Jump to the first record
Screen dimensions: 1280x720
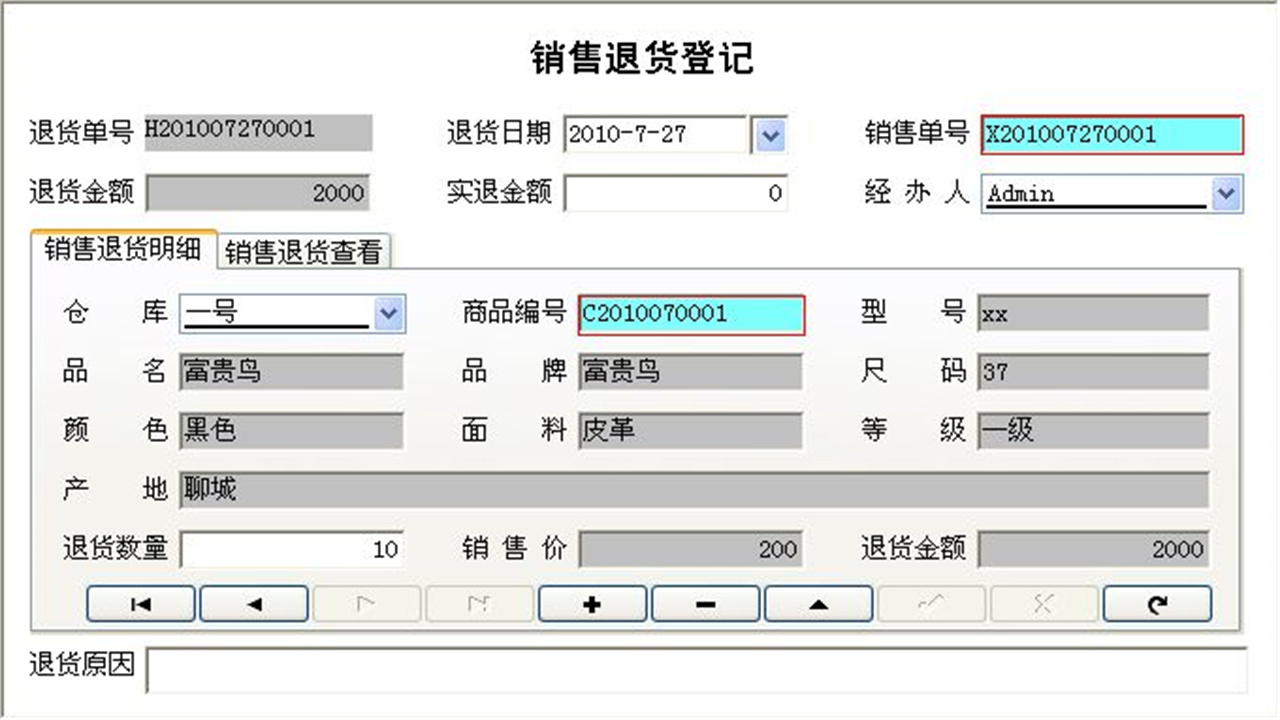(x=140, y=603)
